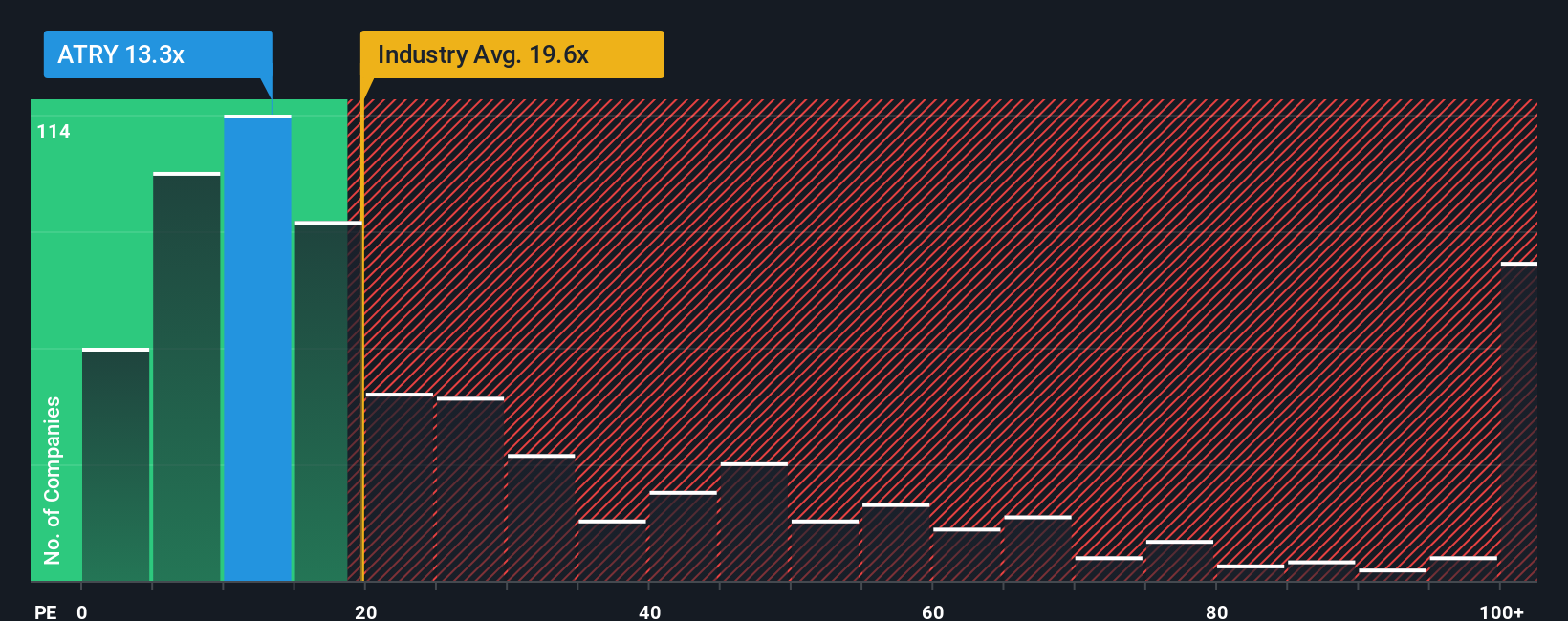Click the 40 tick label on PE axis
This screenshot has height=621, width=1568.
649,612
